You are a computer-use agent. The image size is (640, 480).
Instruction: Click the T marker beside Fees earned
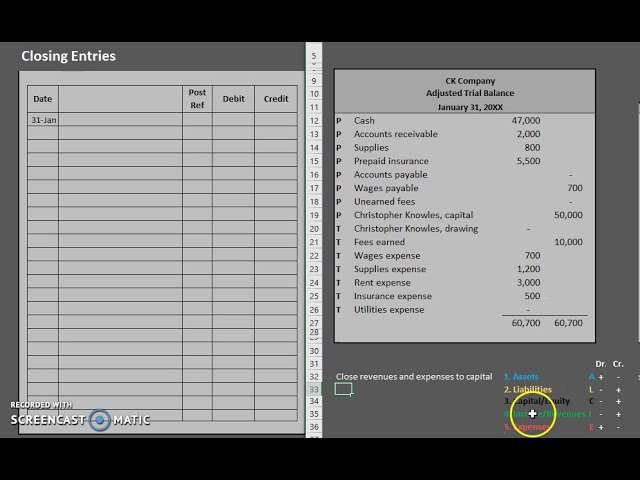click(338, 242)
